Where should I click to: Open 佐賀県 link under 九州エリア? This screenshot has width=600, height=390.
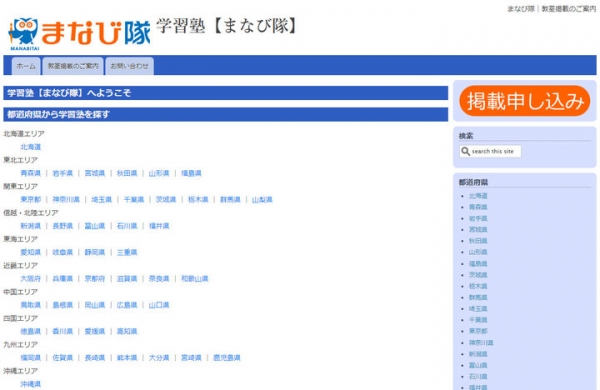coord(63,358)
